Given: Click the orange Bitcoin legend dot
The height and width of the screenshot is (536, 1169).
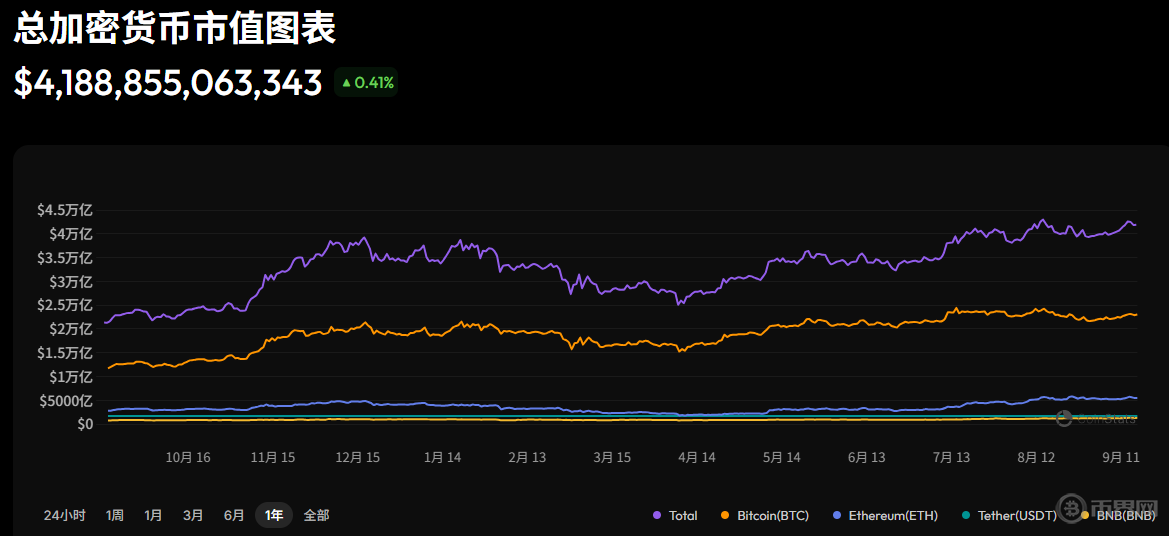Looking at the screenshot, I should click(x=725, y=515).
